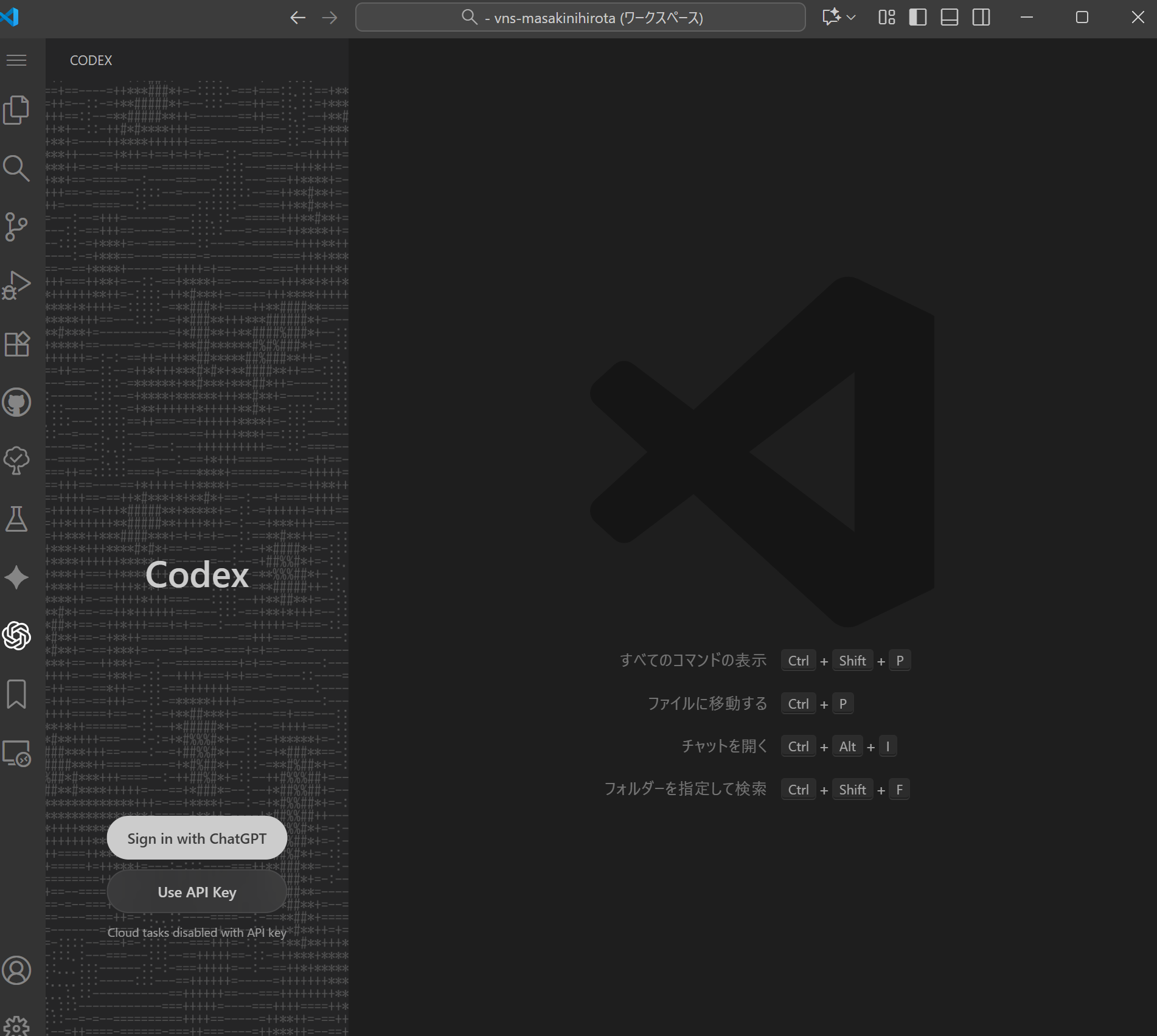Open the GitHub Pull Requests view
The width and height of the screenshot is (1157, 1036).
tap(16, 403)
